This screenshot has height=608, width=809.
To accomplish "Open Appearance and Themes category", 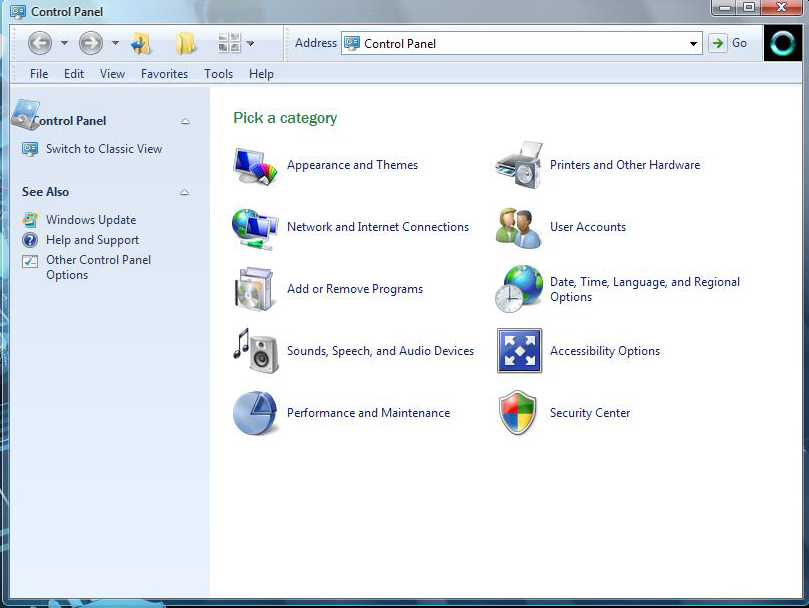I will [351, 165].
